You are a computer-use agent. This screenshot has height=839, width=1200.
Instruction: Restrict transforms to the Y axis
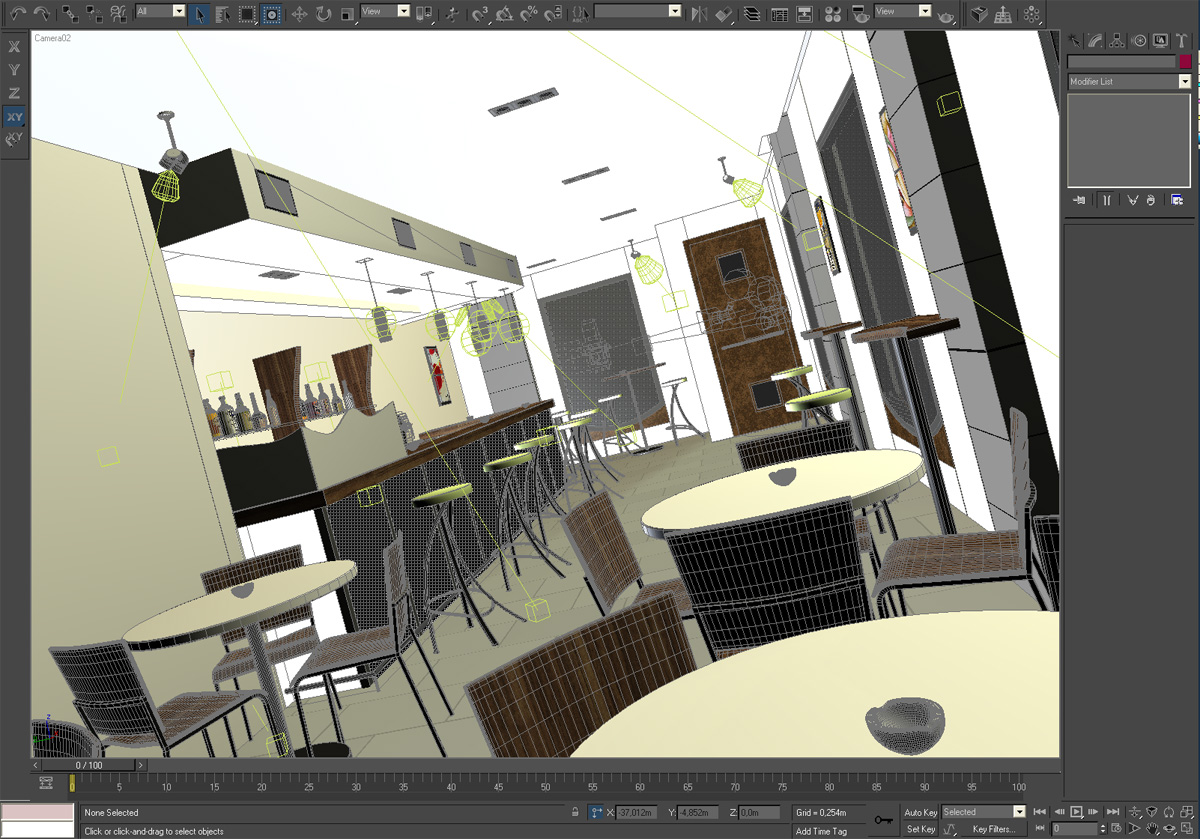(14, 70)
